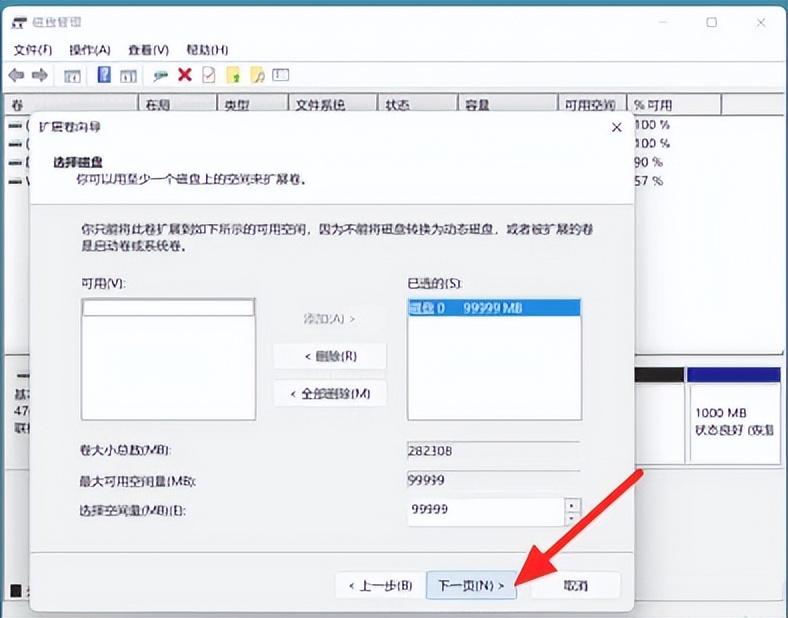Click the red X delete icon
Image resolution: width=788 pixels, height=618 pixels.
tap(185, 75)
